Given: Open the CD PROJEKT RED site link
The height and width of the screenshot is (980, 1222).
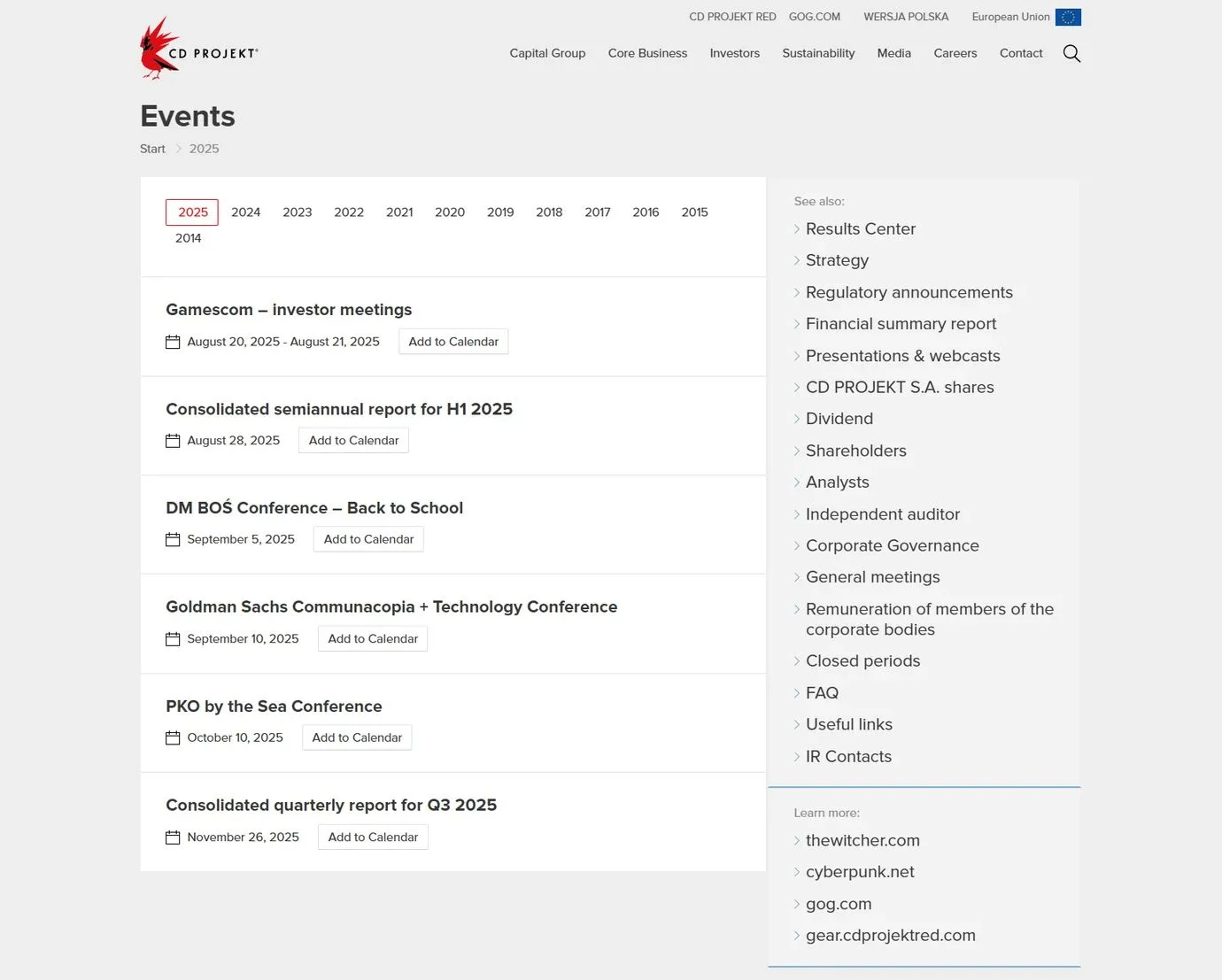Looking at the screenshot, I should pyautogui.click(x=732, y=17).
